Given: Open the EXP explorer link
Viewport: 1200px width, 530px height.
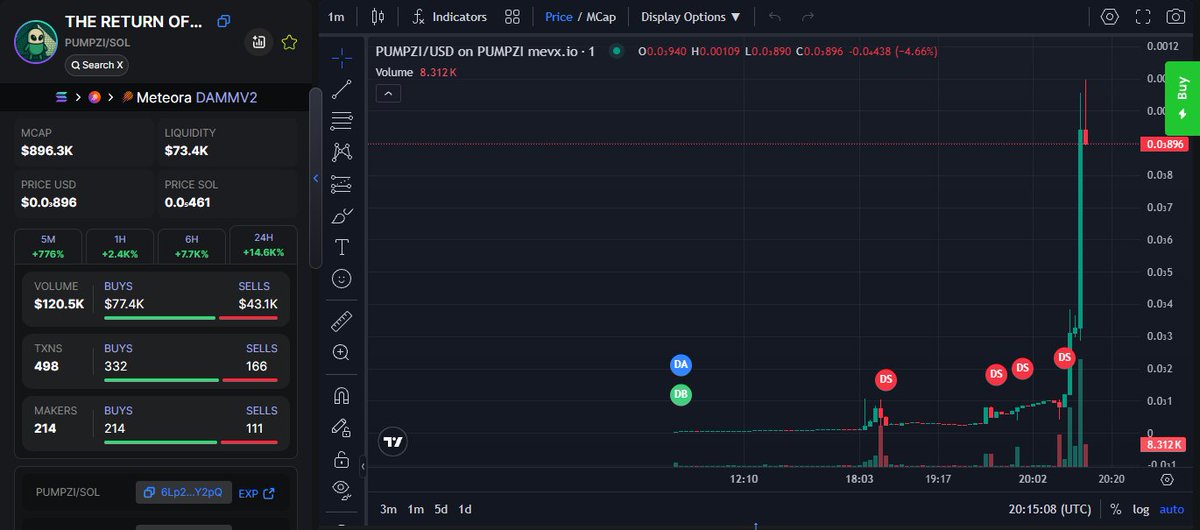Looking at the screenshot, I should [256, 493].
